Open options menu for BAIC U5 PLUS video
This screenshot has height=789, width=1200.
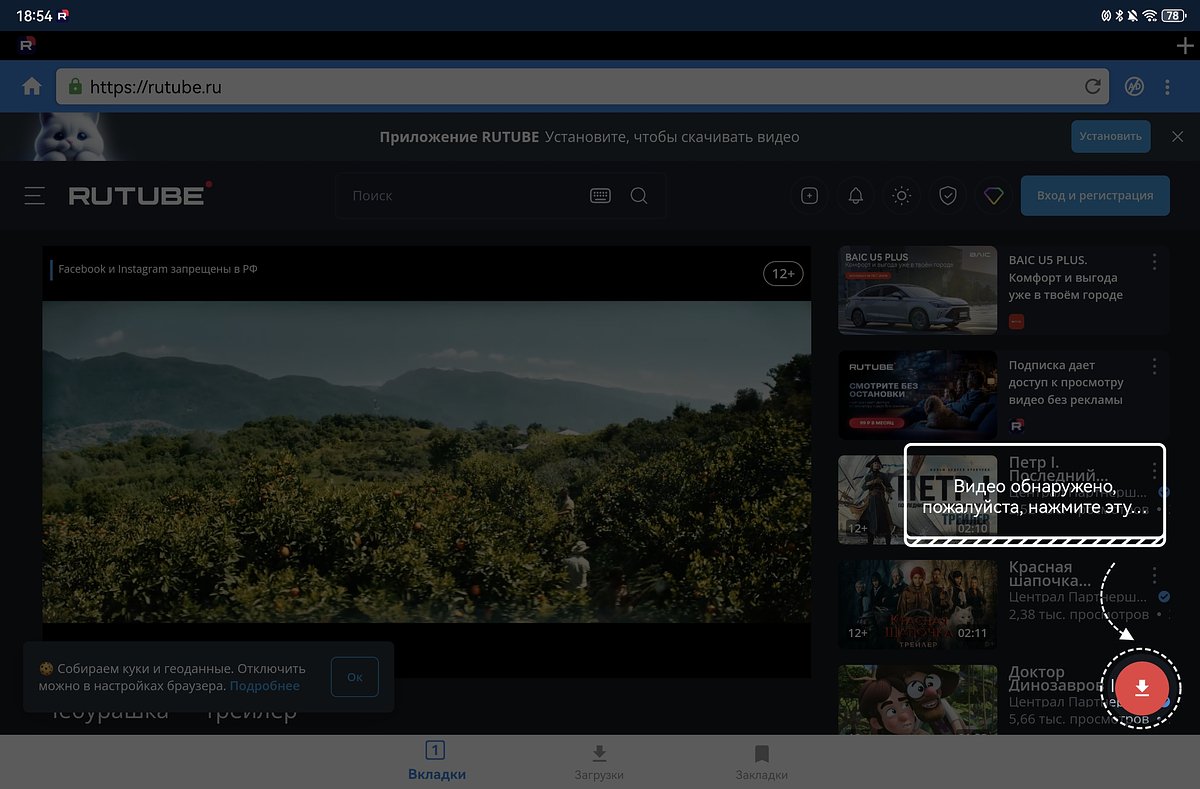(1154, 261)
